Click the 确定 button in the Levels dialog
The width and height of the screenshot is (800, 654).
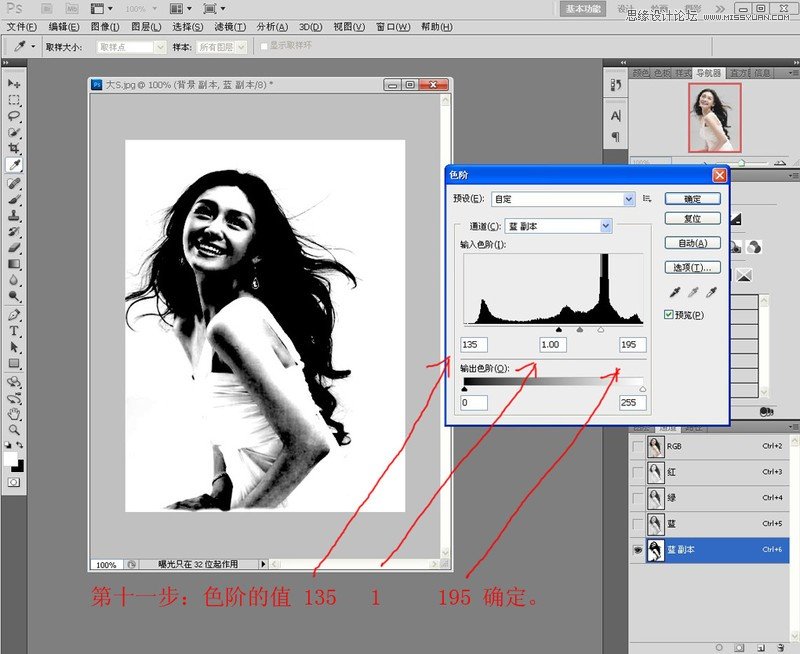[693, 199]
